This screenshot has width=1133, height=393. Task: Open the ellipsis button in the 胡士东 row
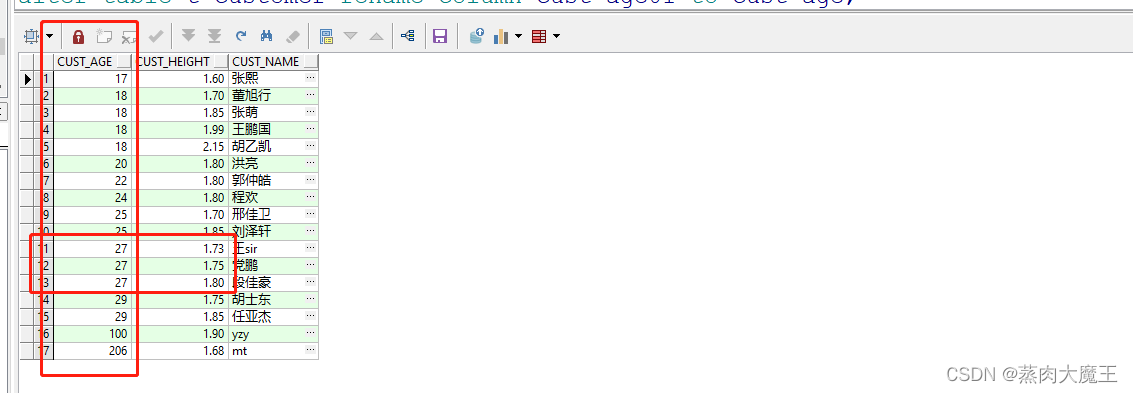point(311,299)
